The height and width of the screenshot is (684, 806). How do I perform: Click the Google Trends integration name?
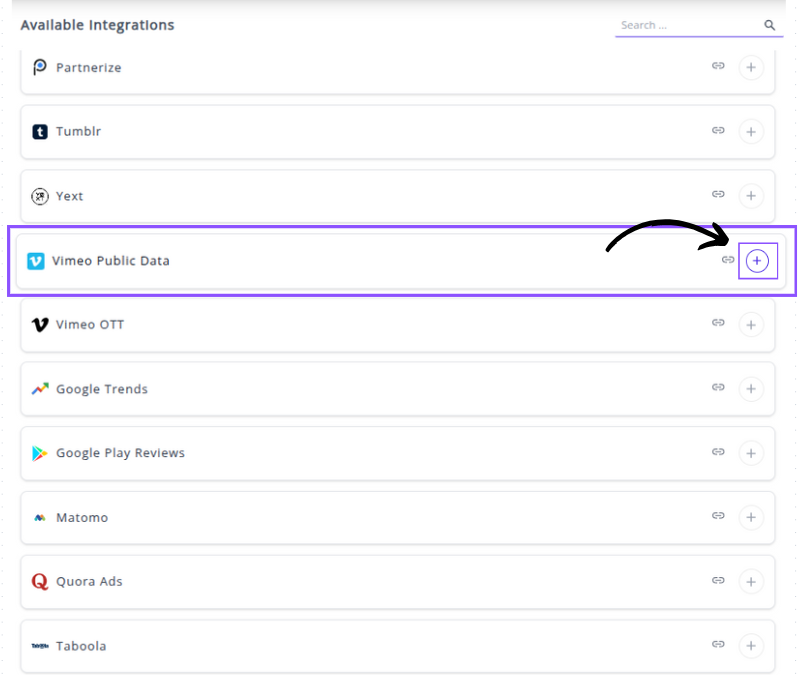(102, 389)
